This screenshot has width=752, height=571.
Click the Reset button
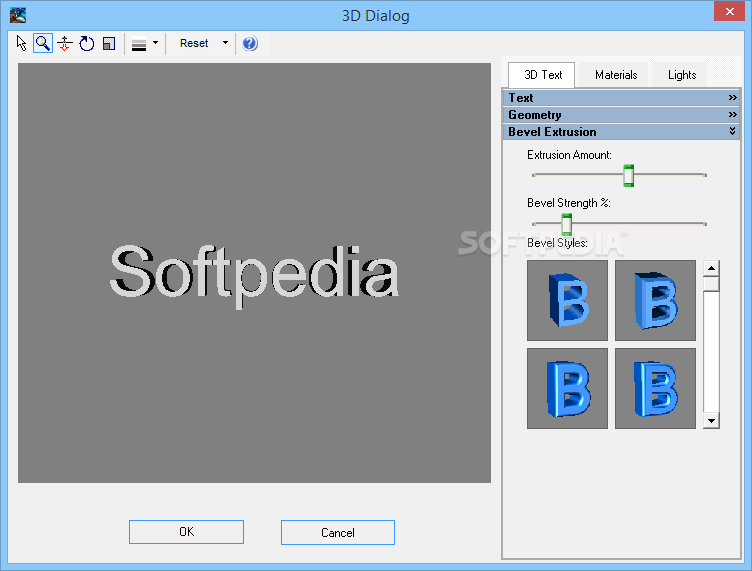pos(194,43)
